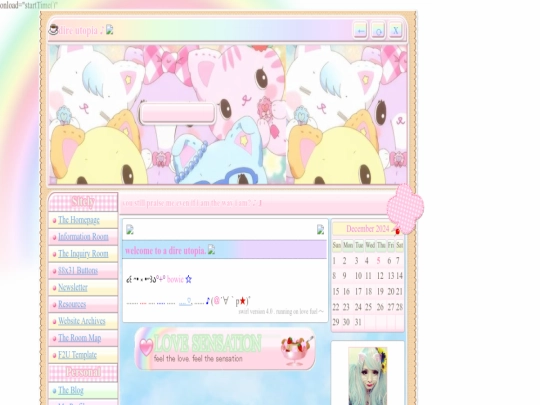The height and width of the screenshot is (405, 540).
Task: Click the scrolling marquee text below banner
Action: click(191, 203)
